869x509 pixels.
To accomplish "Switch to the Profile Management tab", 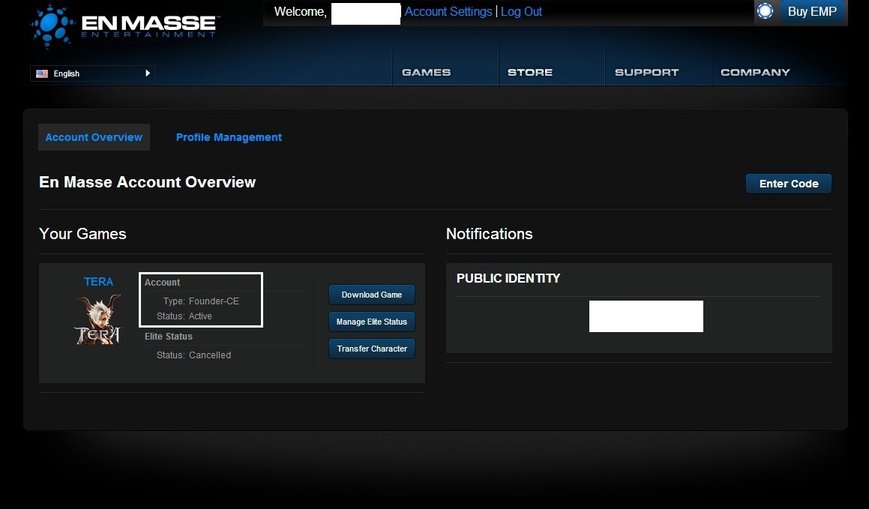I will click(x=229, y=138).
